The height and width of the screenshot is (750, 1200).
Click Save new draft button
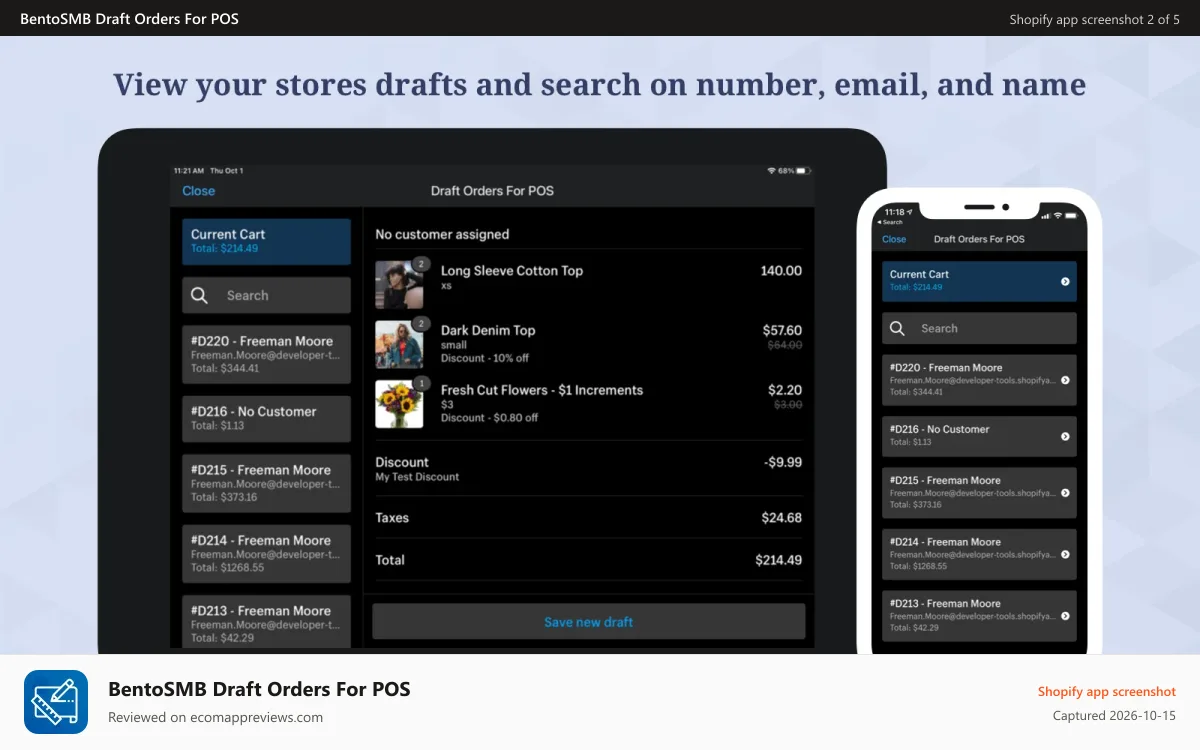click(x=588, y=621)
